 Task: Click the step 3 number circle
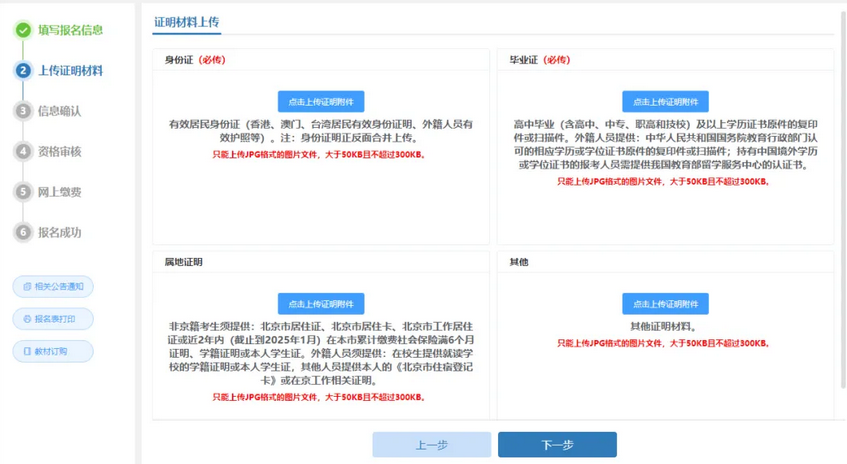point(23,111)
